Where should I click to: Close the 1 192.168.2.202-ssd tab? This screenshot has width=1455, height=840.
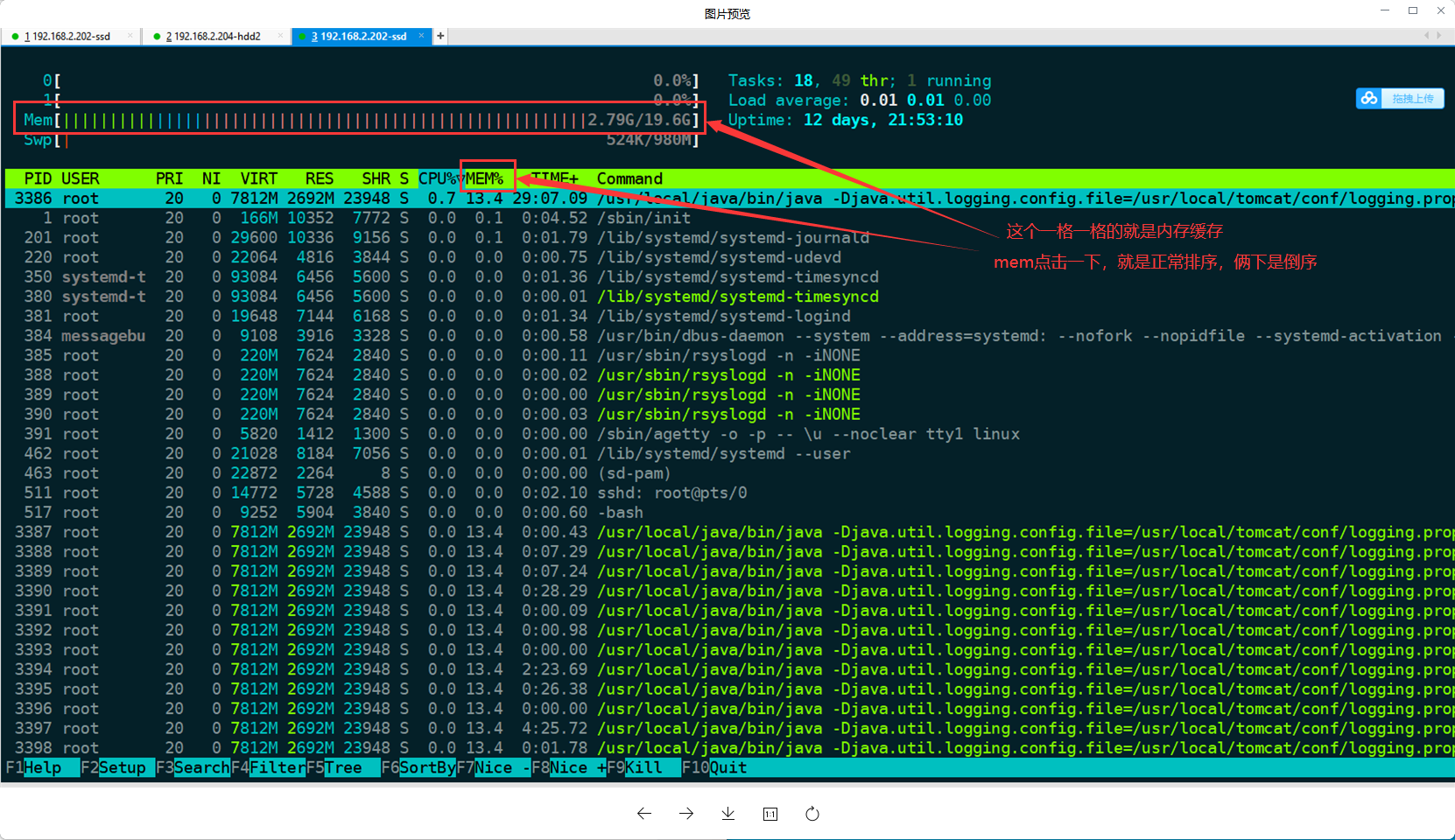click(130, 36)
